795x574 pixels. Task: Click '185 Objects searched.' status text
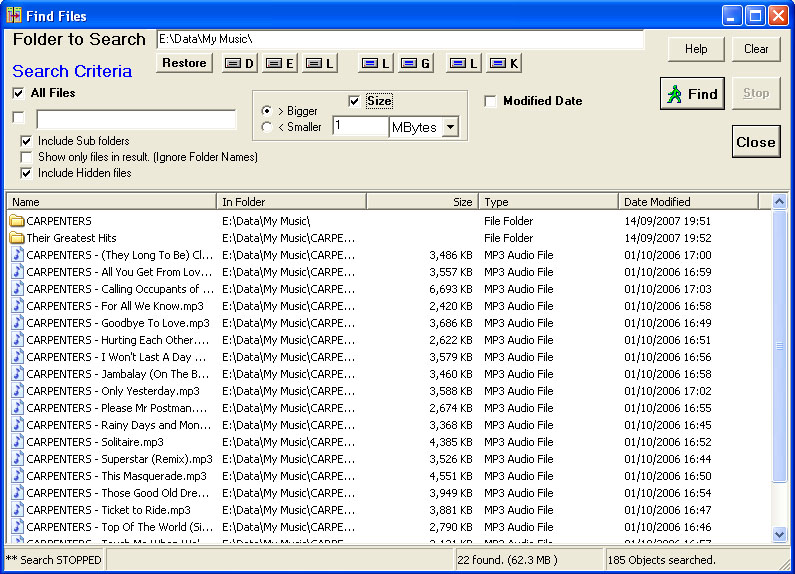(662, 560)
